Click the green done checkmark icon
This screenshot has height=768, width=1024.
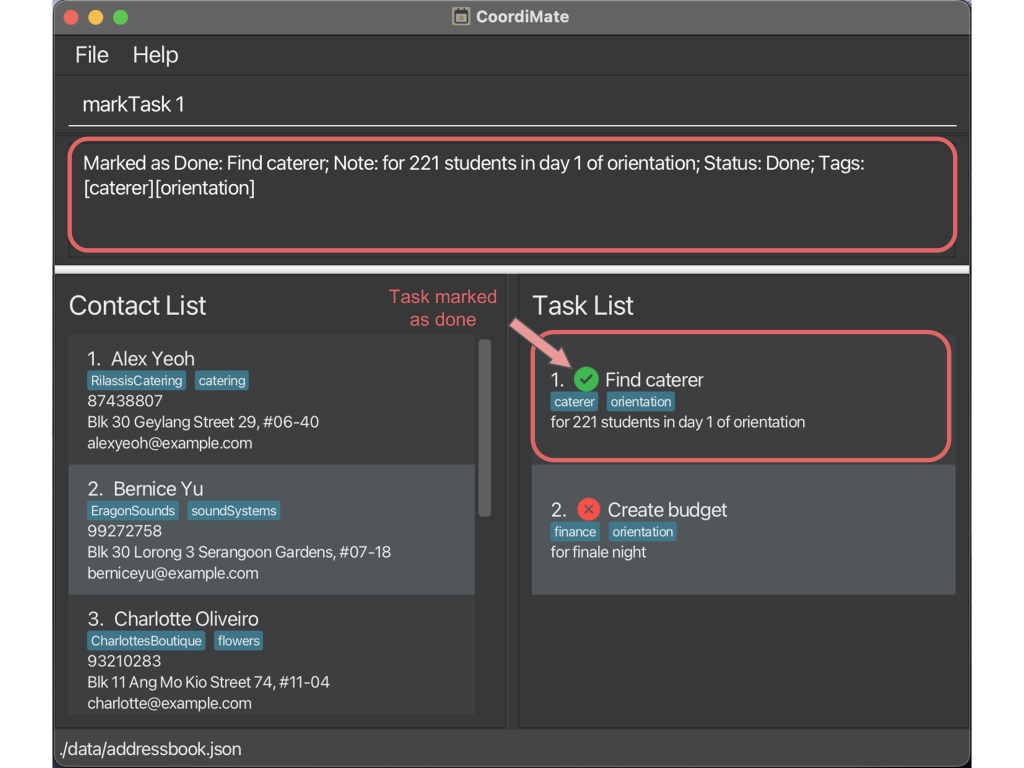click(586, 379)
